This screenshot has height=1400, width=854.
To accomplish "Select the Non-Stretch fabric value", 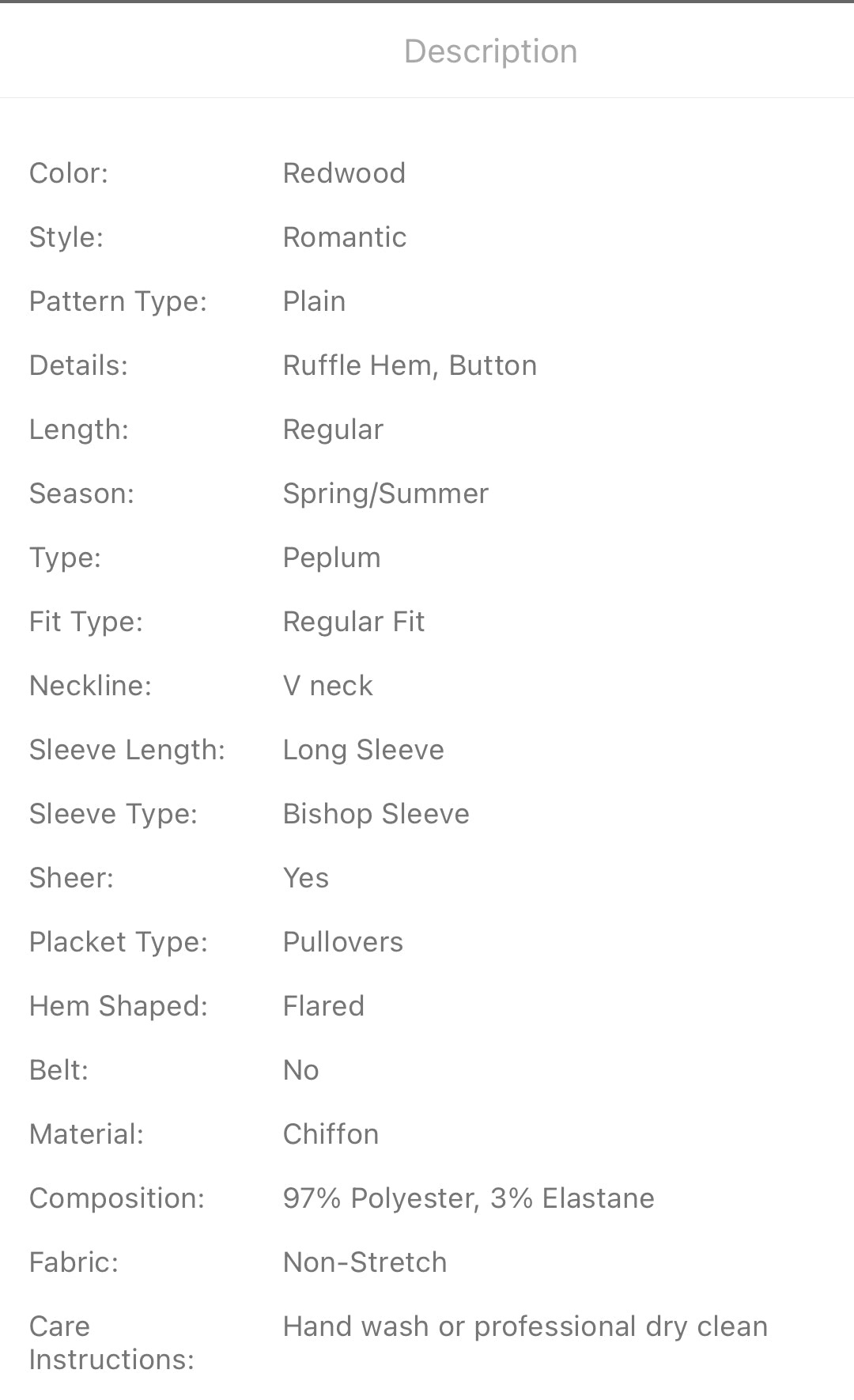I will point(365,1262).
